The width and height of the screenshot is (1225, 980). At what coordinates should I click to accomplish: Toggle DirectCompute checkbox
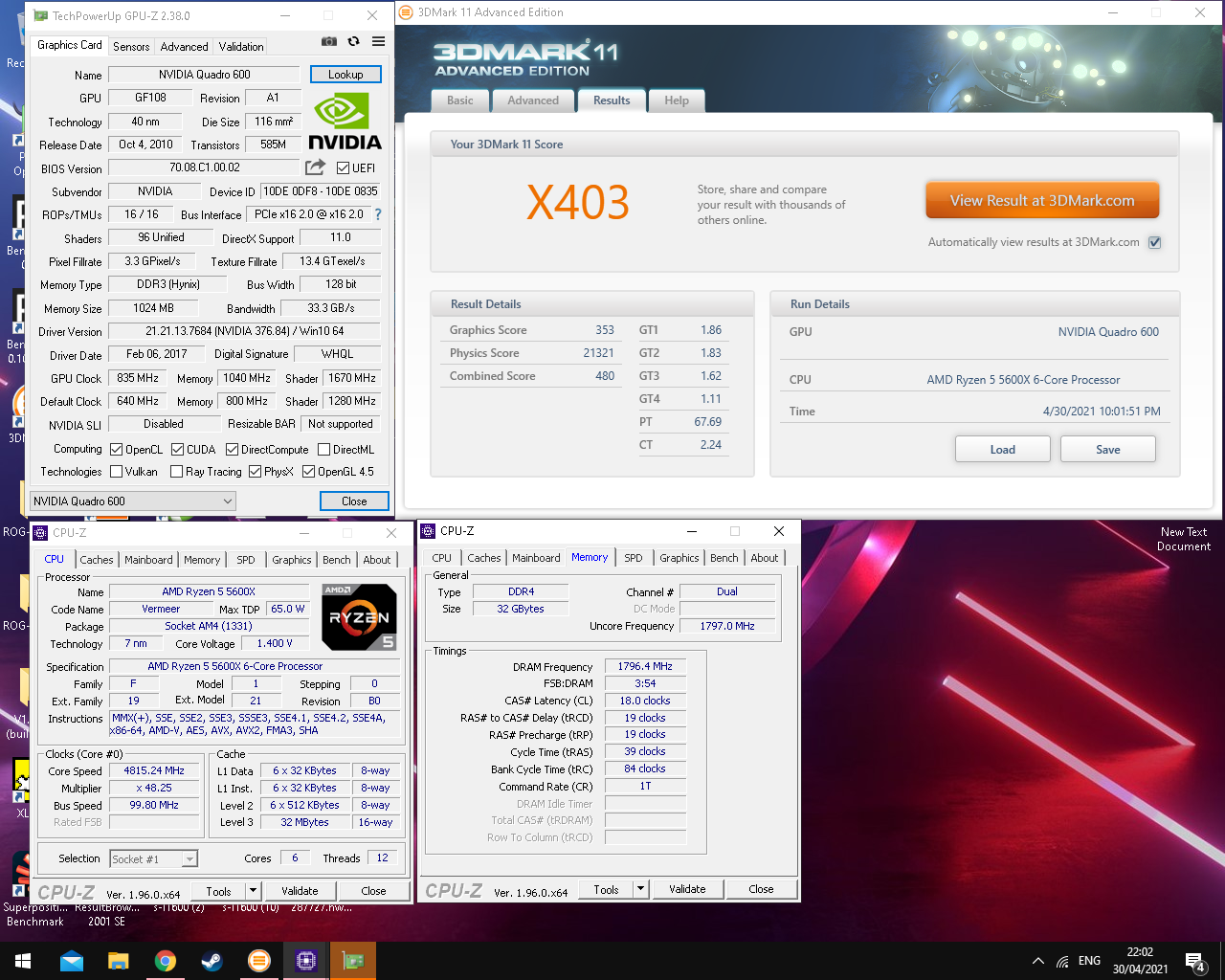(x=233, y=450)
